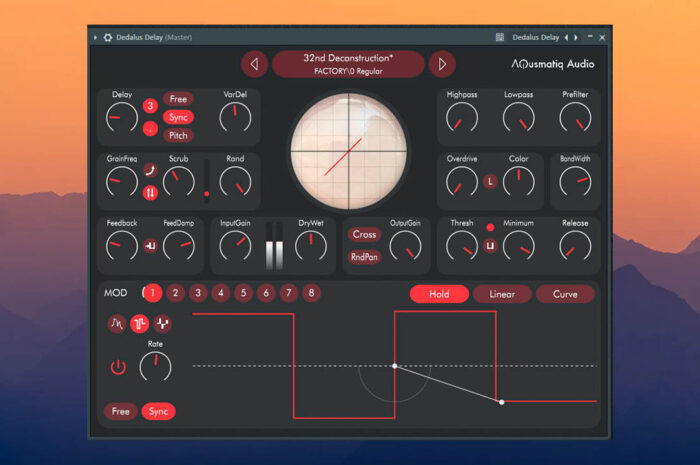Toggle the up-down arrows grain direction icon
The width and height of the screenshot is (700, 465).
(x=150, y=193)
